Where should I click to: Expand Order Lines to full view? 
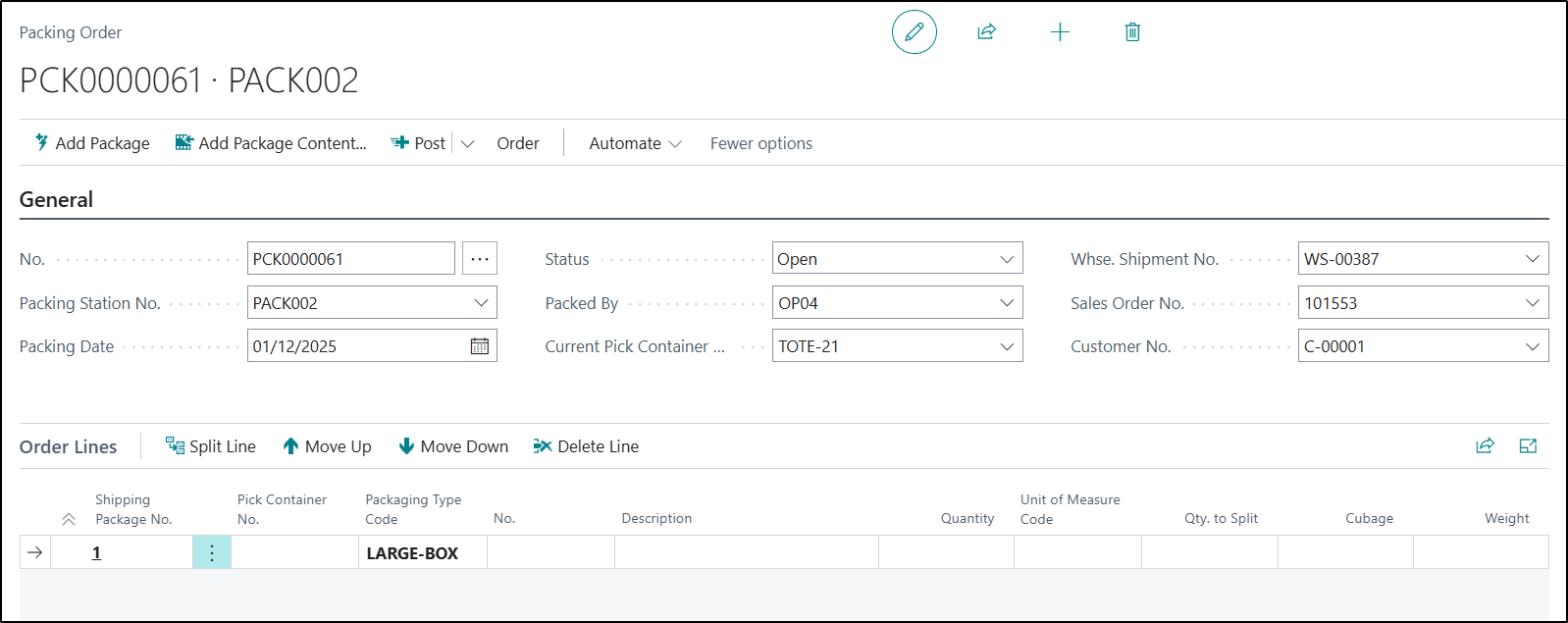(1528, 446)
